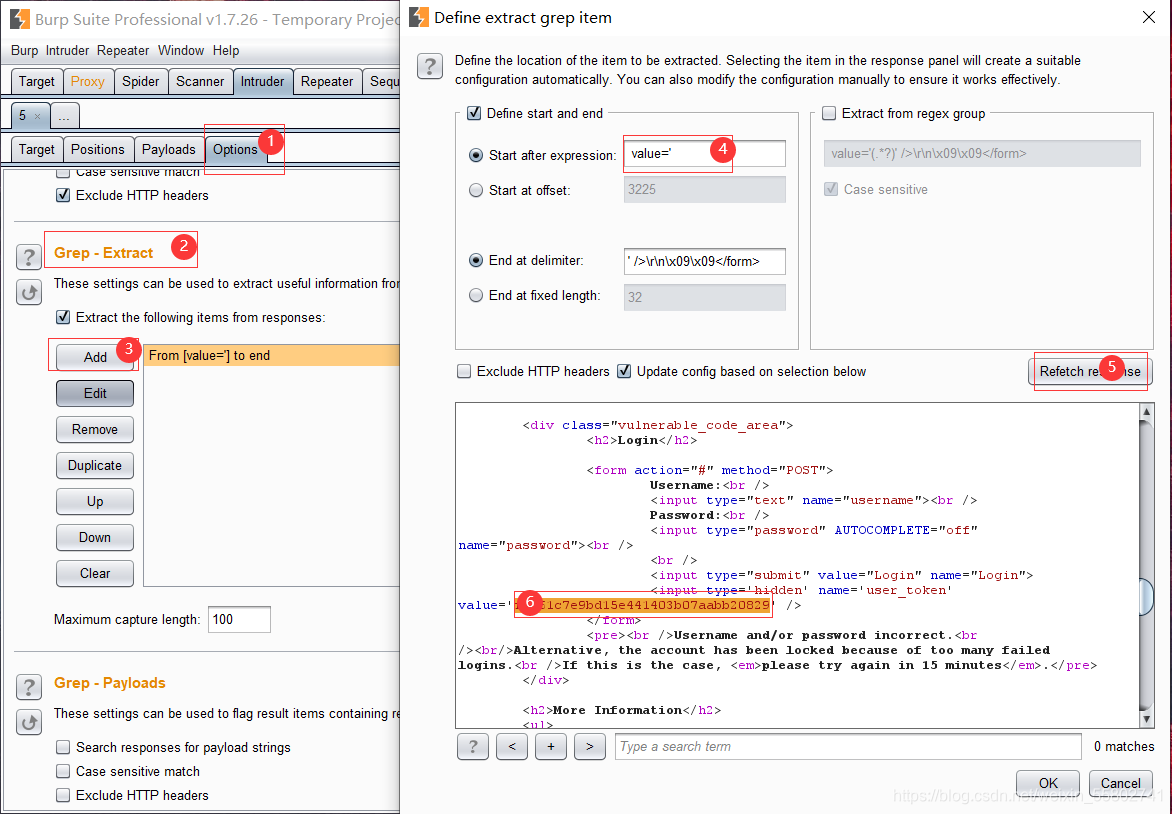This screenshot has width=1172, height=814.
Task: Click the Grep - Extract restore defaults icon
Action: pos(29,292)
